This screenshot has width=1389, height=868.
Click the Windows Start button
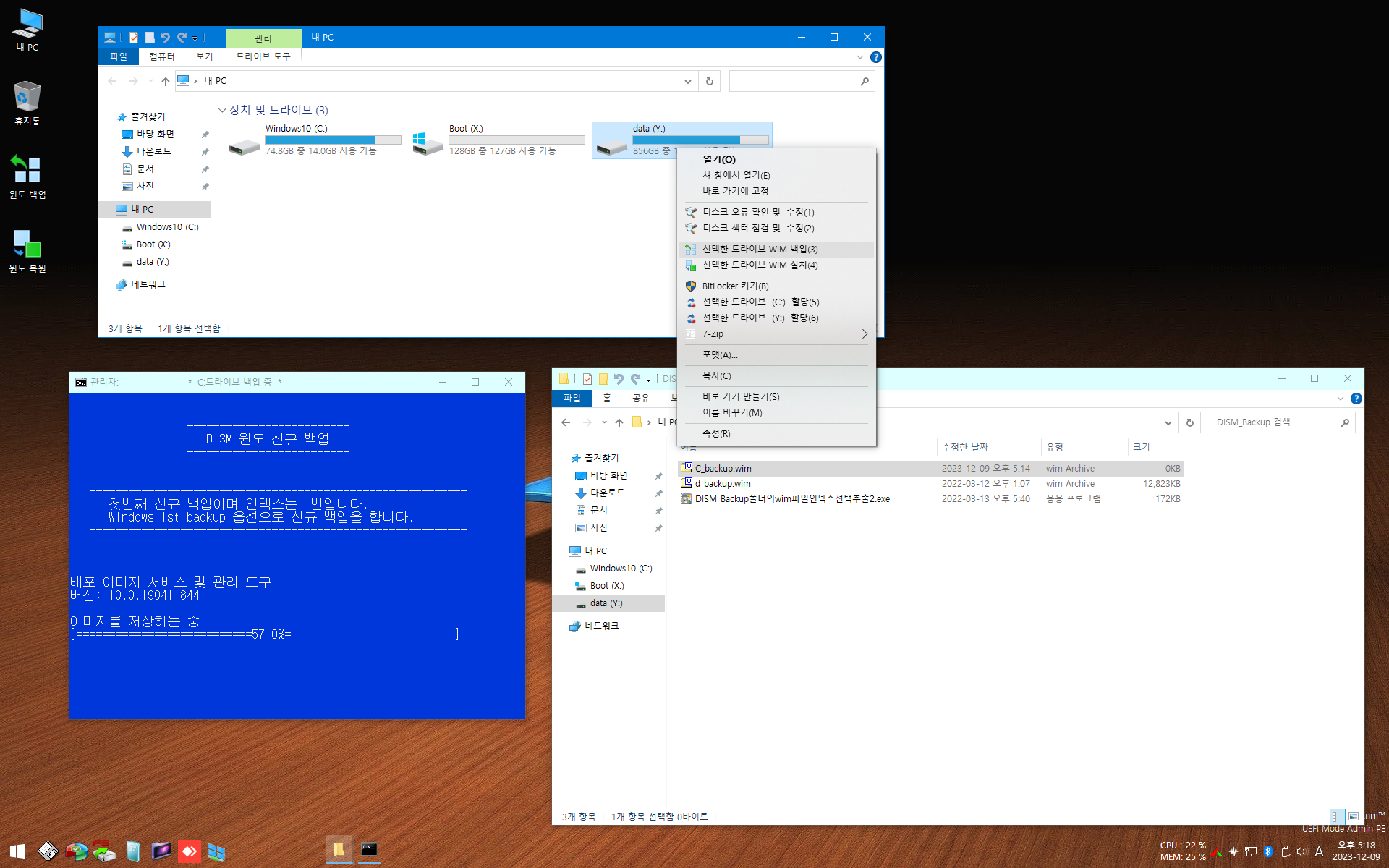(17, 851)
